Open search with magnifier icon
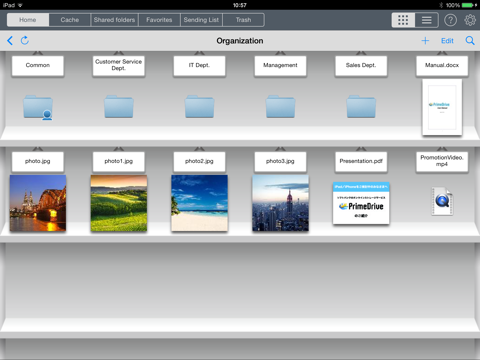This screenshot has height=360, width=480. [x=470, y=41]
